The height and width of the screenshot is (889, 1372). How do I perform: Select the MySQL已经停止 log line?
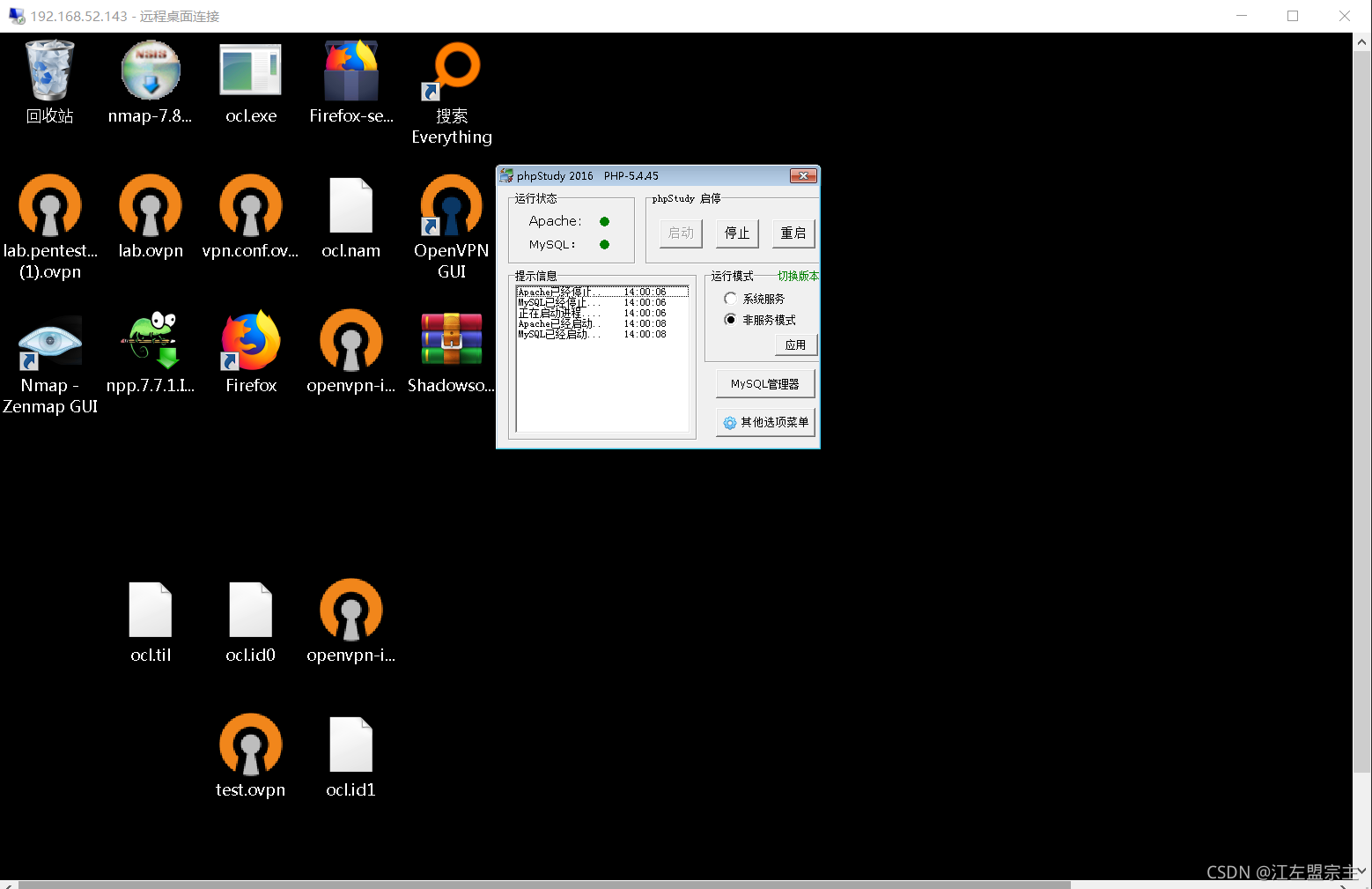tap(602, 302)
